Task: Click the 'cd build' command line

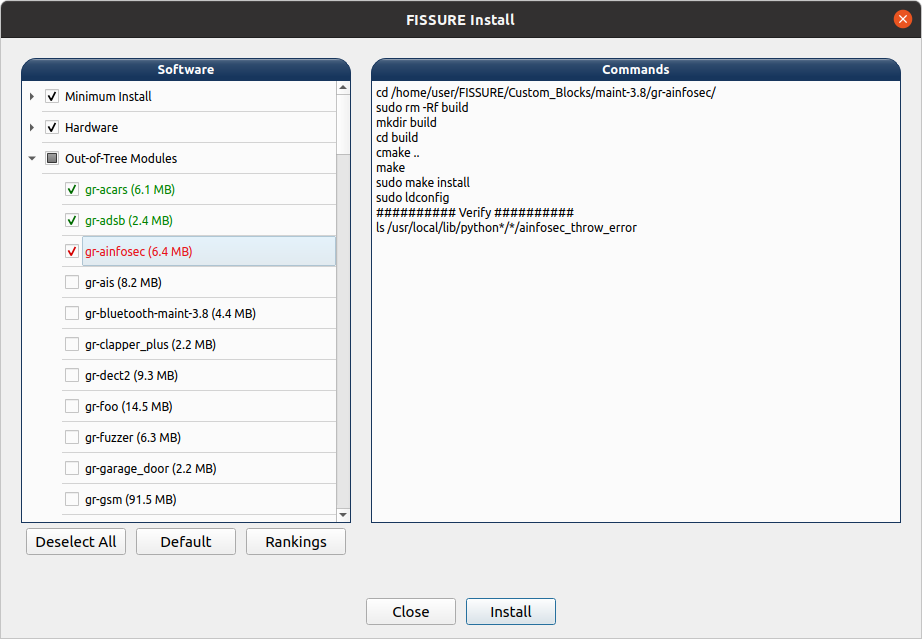Action: click(x=397, y=138)
